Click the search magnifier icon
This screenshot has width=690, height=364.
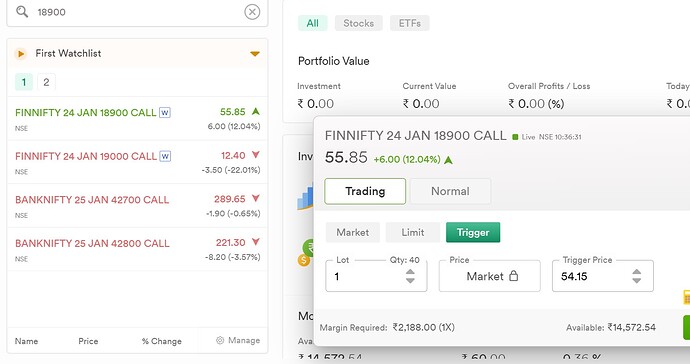tap(22, 11)
